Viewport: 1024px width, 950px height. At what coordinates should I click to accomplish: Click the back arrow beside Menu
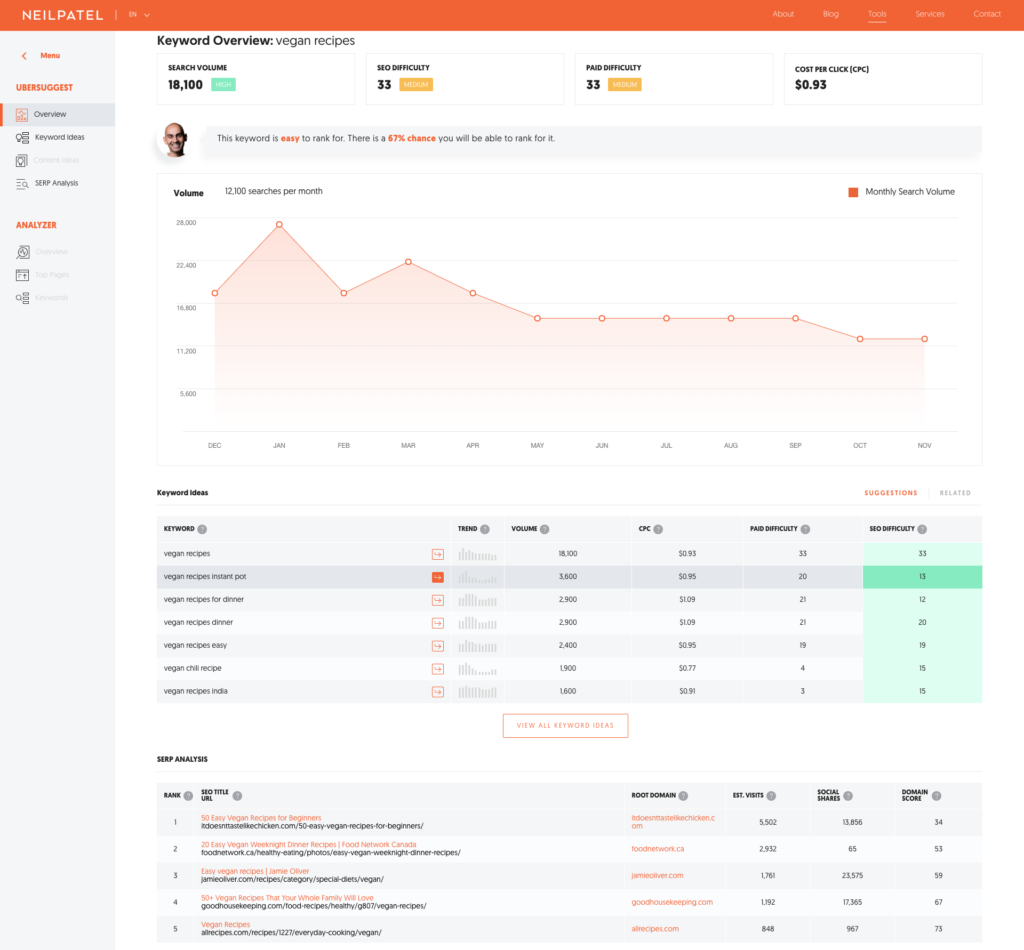pos(24,56)
